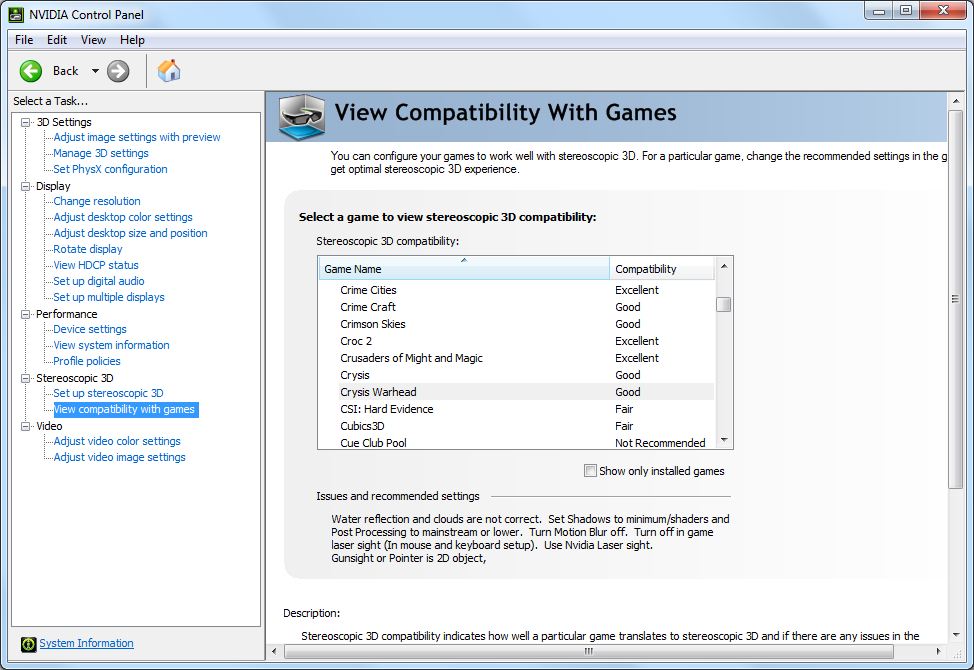This screenshot has height=670, width=974.
Task: Open Adjust video image settings
Action: (119, 458)
